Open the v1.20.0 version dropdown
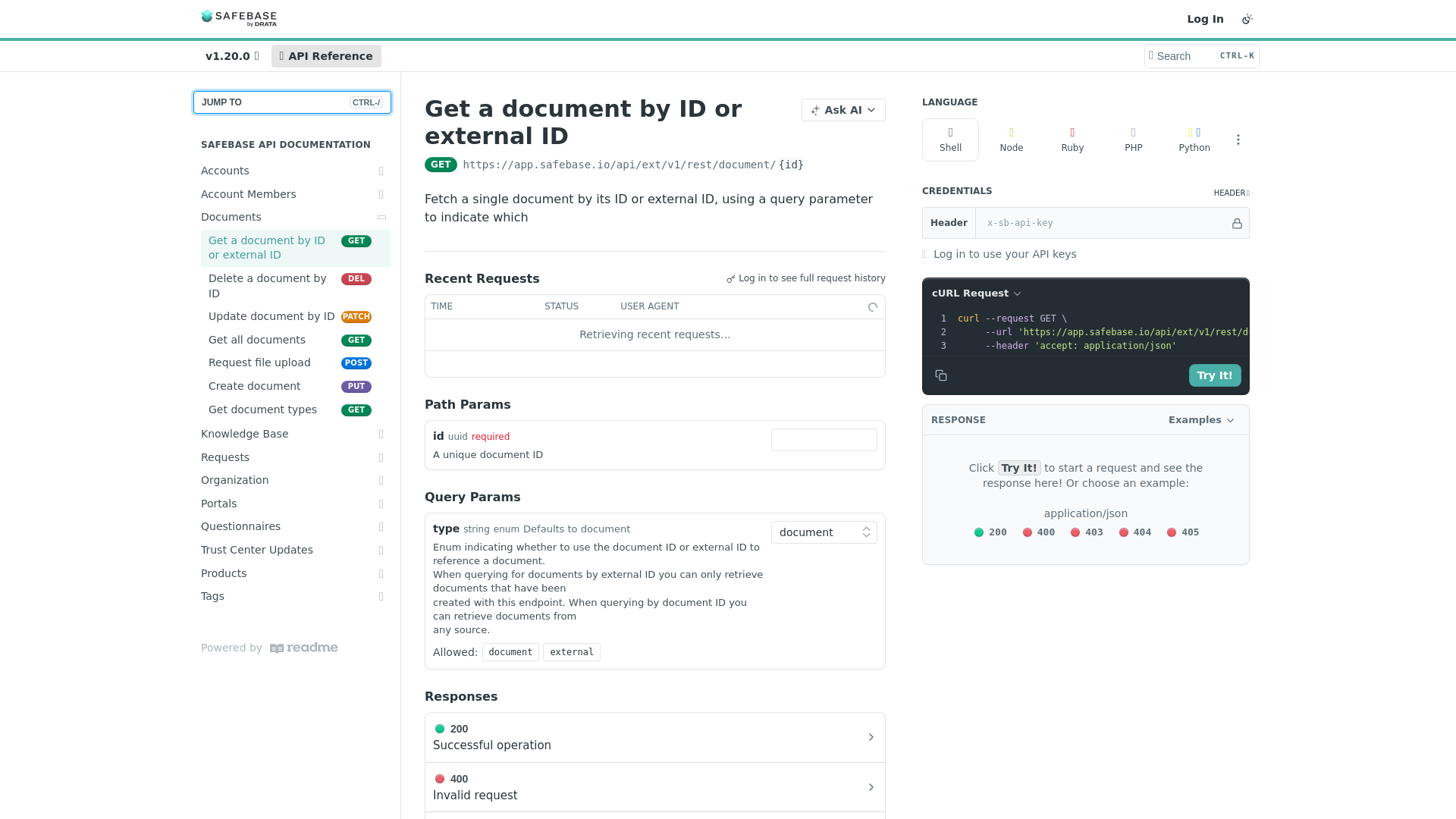This screenshot has height=819, width=1456. (232, 56)
